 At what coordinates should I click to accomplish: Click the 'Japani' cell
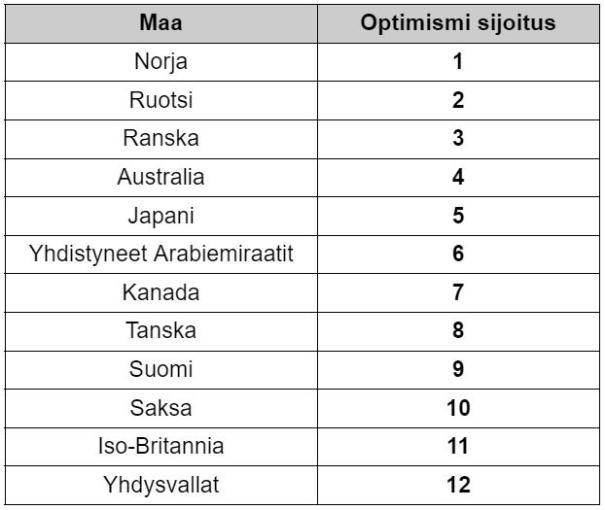(x=160, y=215)
